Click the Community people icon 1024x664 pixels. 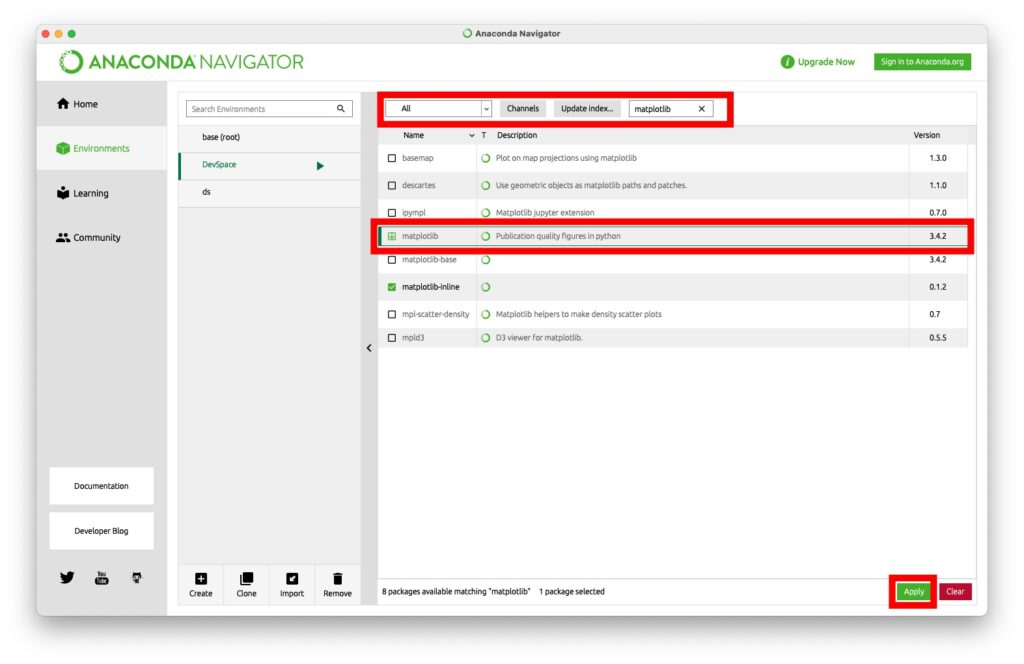click(x=63, y=238)
